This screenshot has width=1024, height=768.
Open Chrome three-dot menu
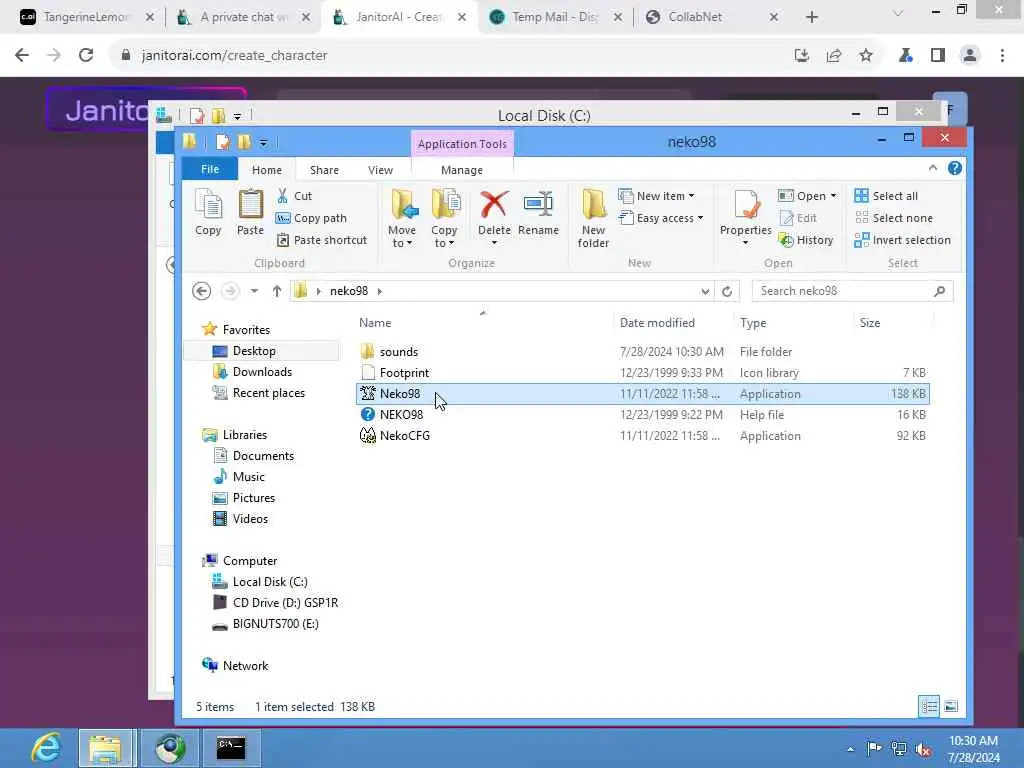[x=1002, y=56]
